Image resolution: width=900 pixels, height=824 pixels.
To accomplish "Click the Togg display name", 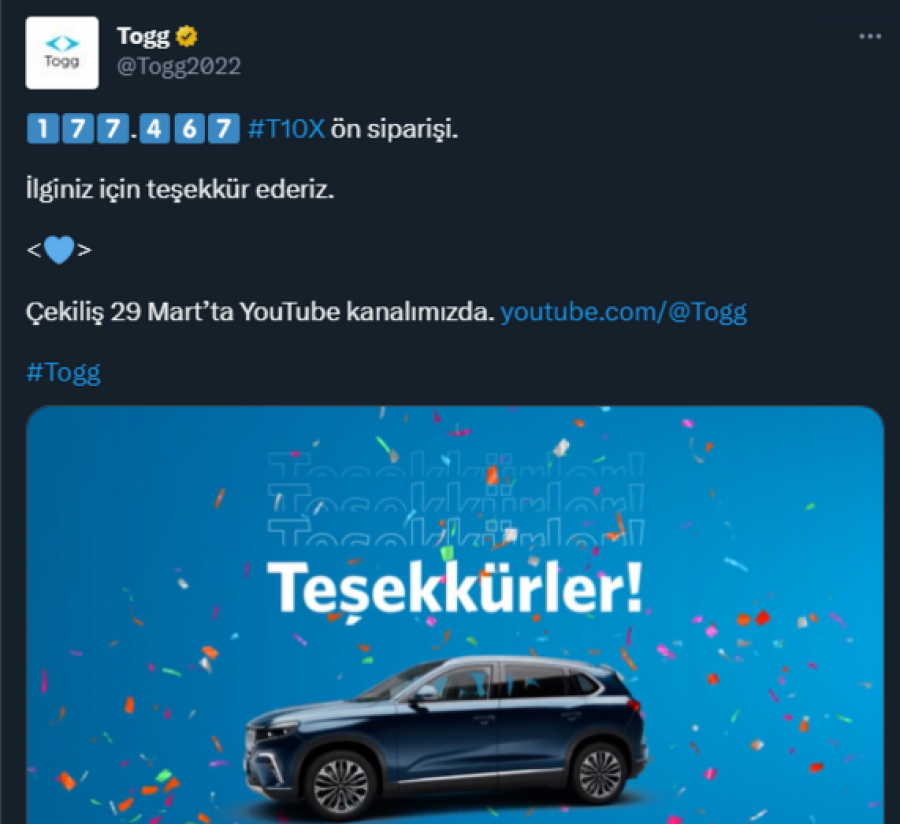I will [143, 37].
